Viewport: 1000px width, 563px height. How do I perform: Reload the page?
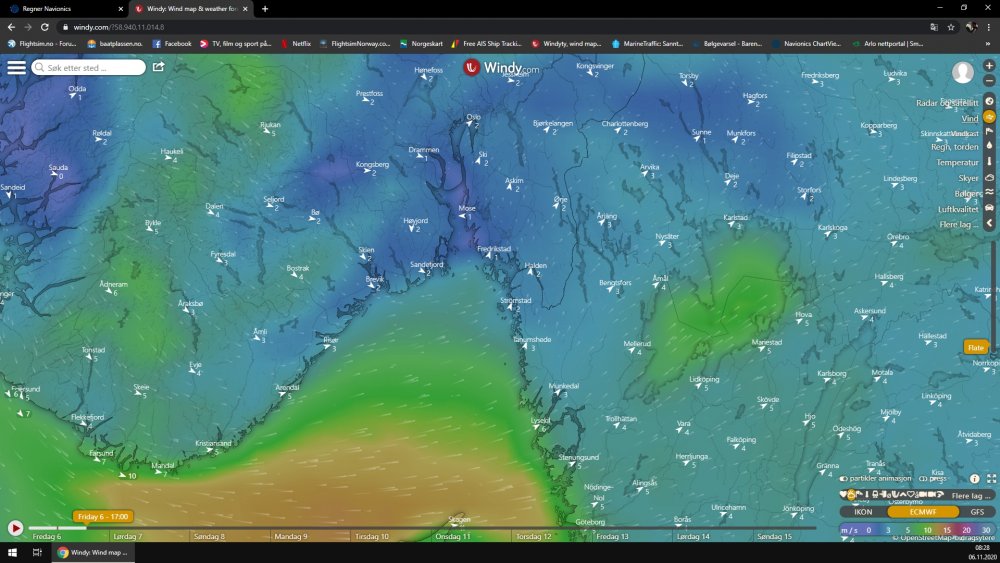click(x=45, y=27)
